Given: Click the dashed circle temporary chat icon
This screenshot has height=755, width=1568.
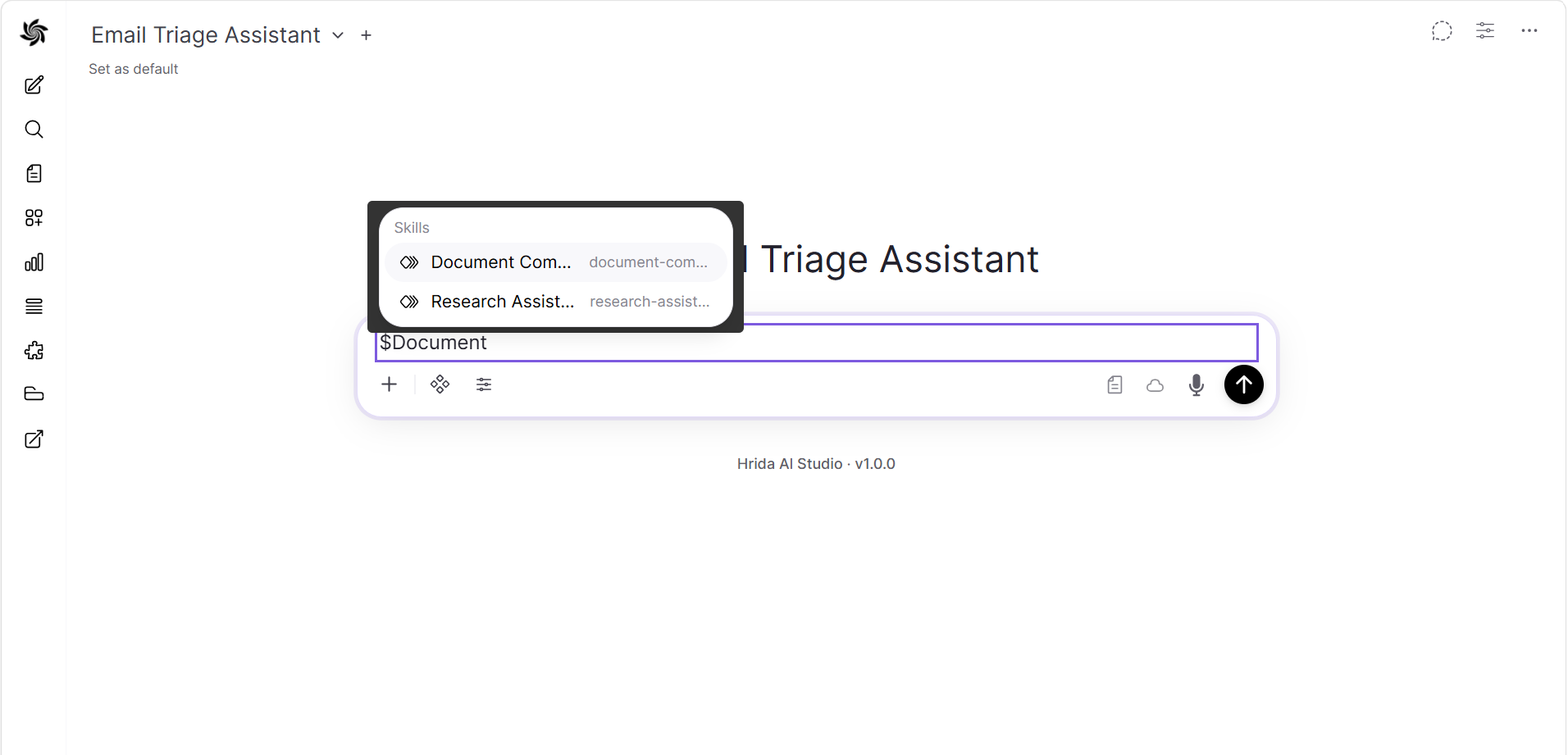Looking at the screenshot, I should [x=1442, y=31].
